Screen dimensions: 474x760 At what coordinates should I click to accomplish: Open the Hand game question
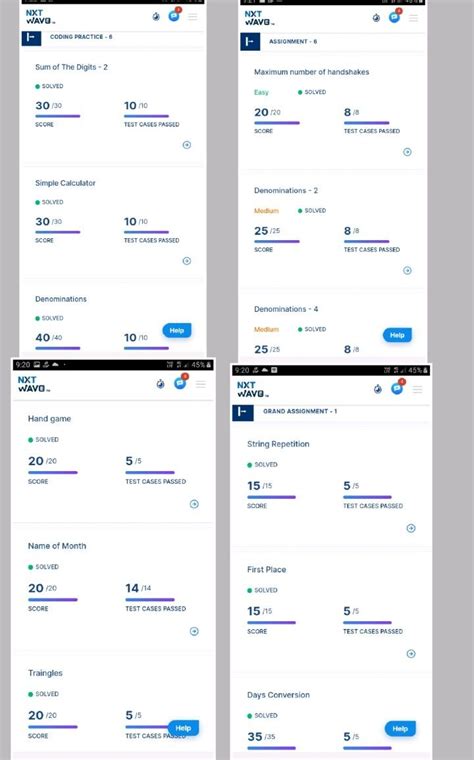pos(49,419)
